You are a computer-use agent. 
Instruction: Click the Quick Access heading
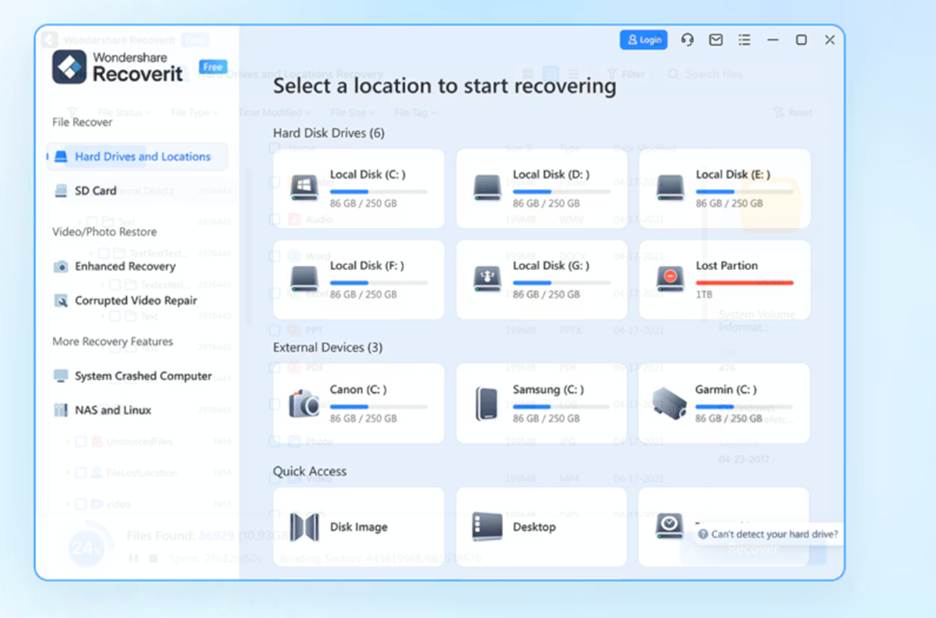point(309,471)
